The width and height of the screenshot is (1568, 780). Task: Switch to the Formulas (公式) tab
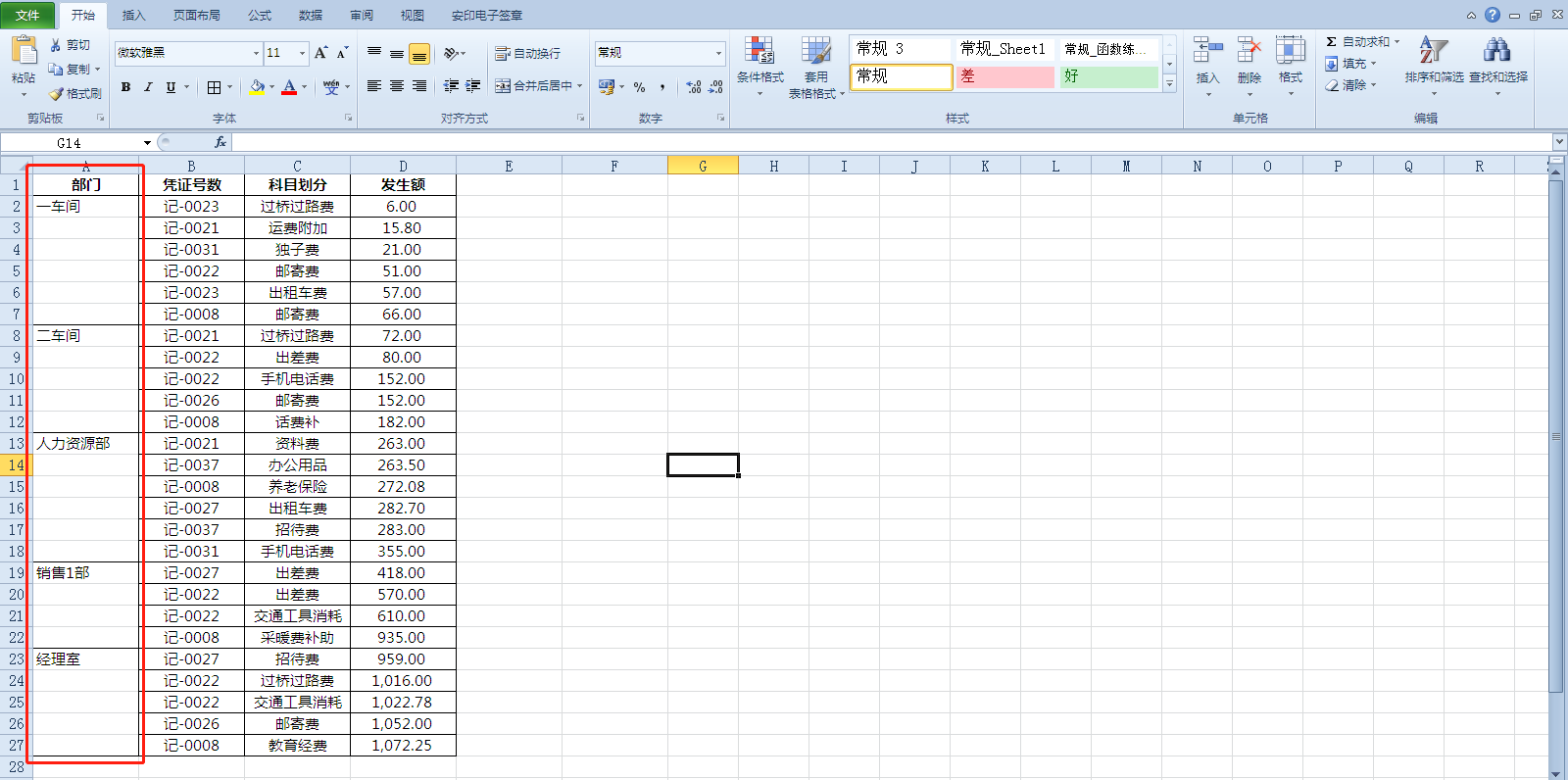pyautogui.click(x=260, y=16)
